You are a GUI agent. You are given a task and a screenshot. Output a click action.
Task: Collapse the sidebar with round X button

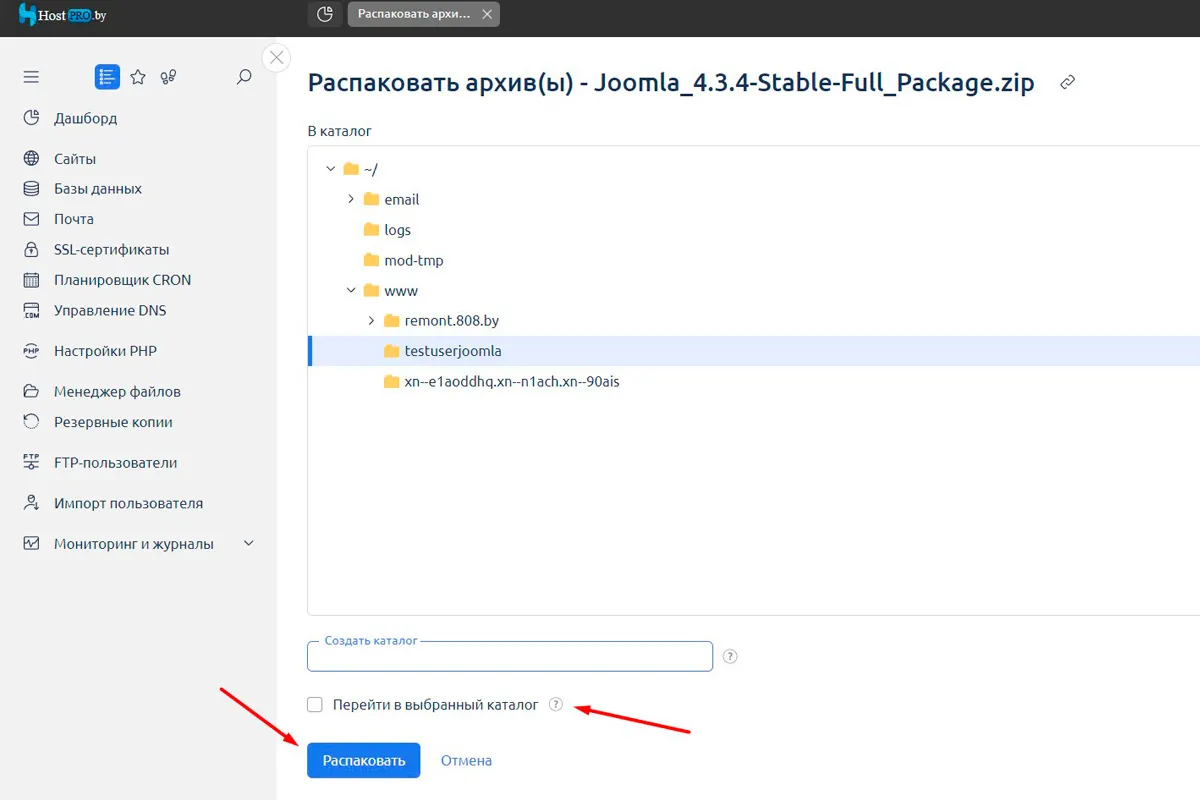point(277,57)
